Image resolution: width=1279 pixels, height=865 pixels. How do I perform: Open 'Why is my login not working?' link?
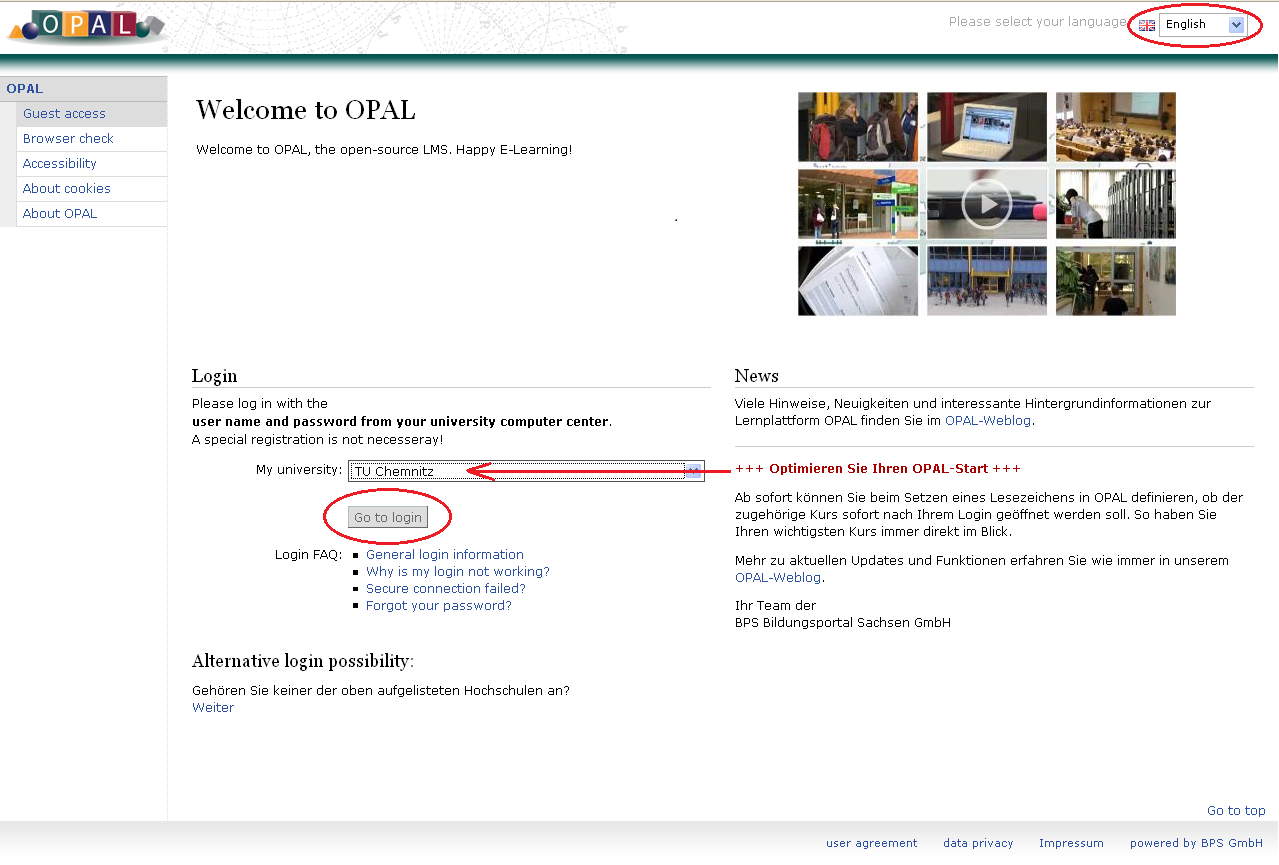[x=458, y=572]
